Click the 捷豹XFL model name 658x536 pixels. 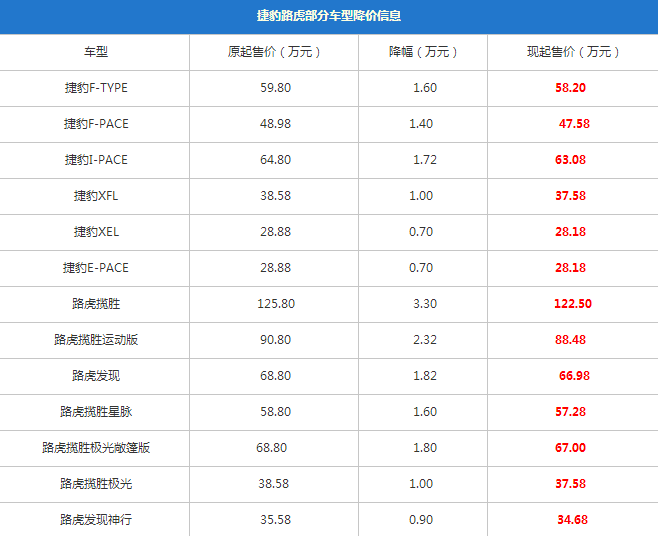point(96,196)
